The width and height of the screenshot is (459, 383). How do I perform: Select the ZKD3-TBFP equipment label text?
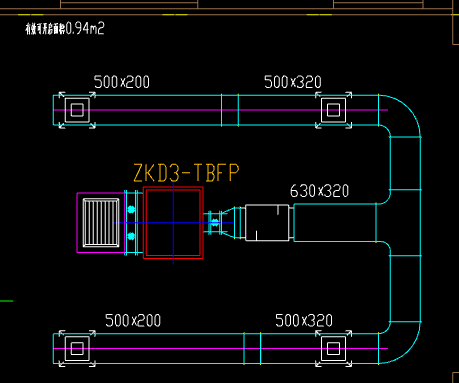[186, 173]
